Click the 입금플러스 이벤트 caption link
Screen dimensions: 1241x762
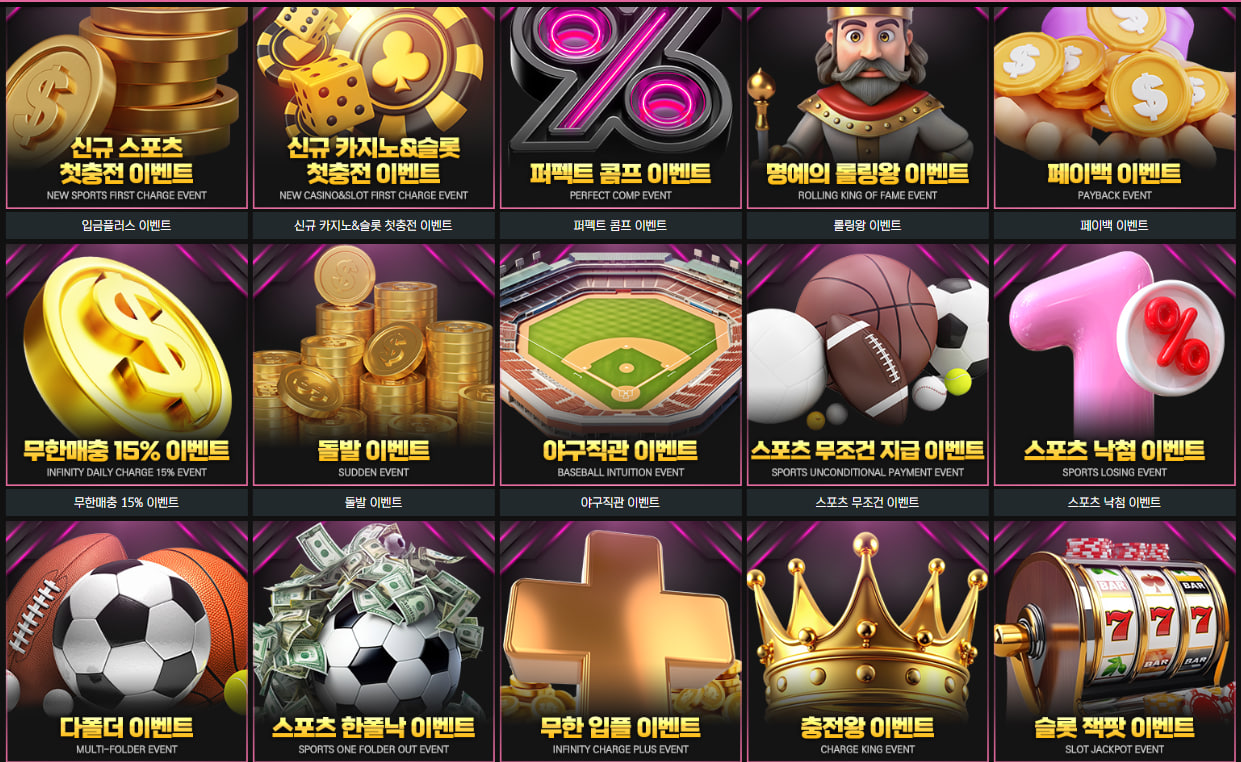(126, 225)
